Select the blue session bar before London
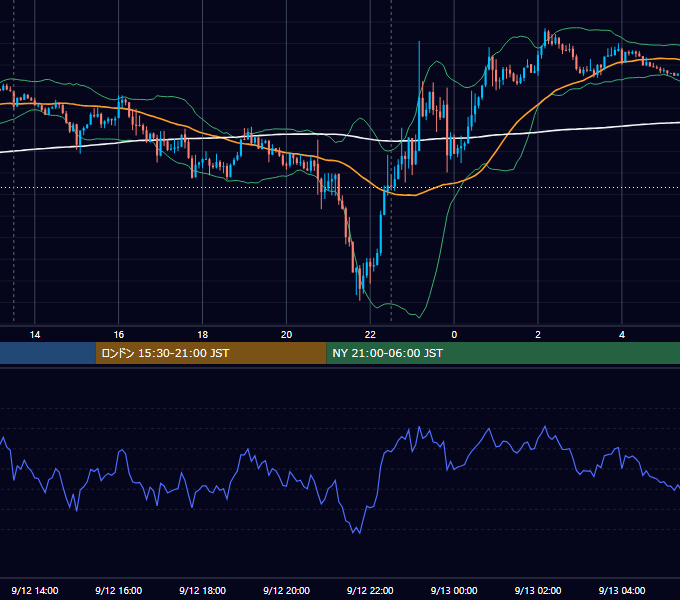The image size is (680, 600). 48,353
